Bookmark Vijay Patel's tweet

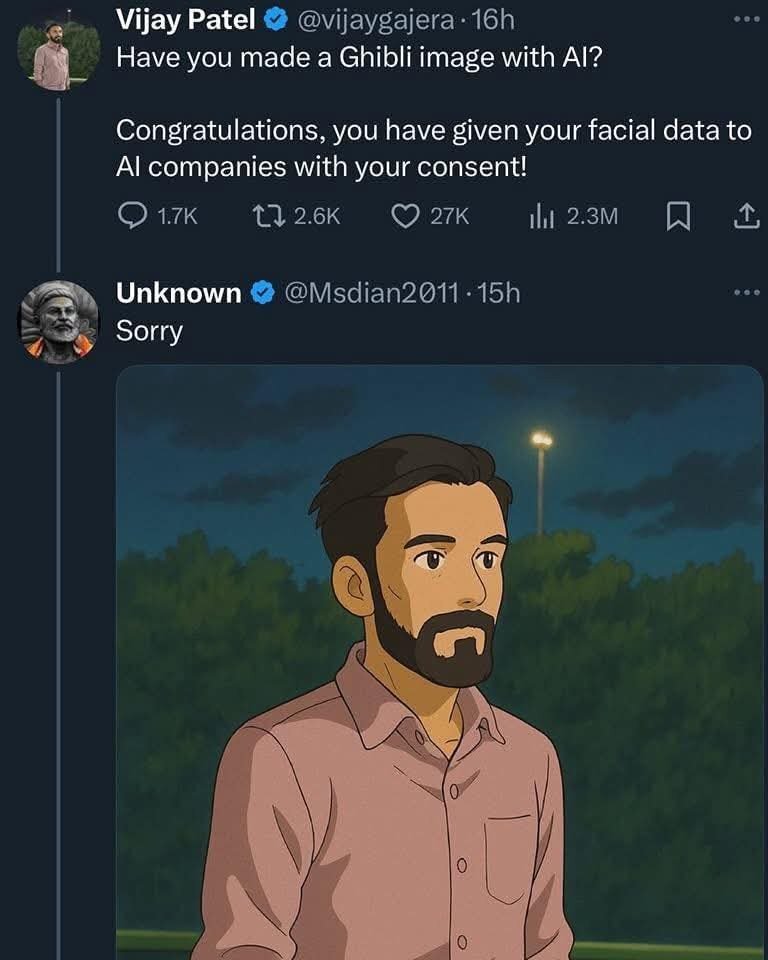[x=678, y=216]
